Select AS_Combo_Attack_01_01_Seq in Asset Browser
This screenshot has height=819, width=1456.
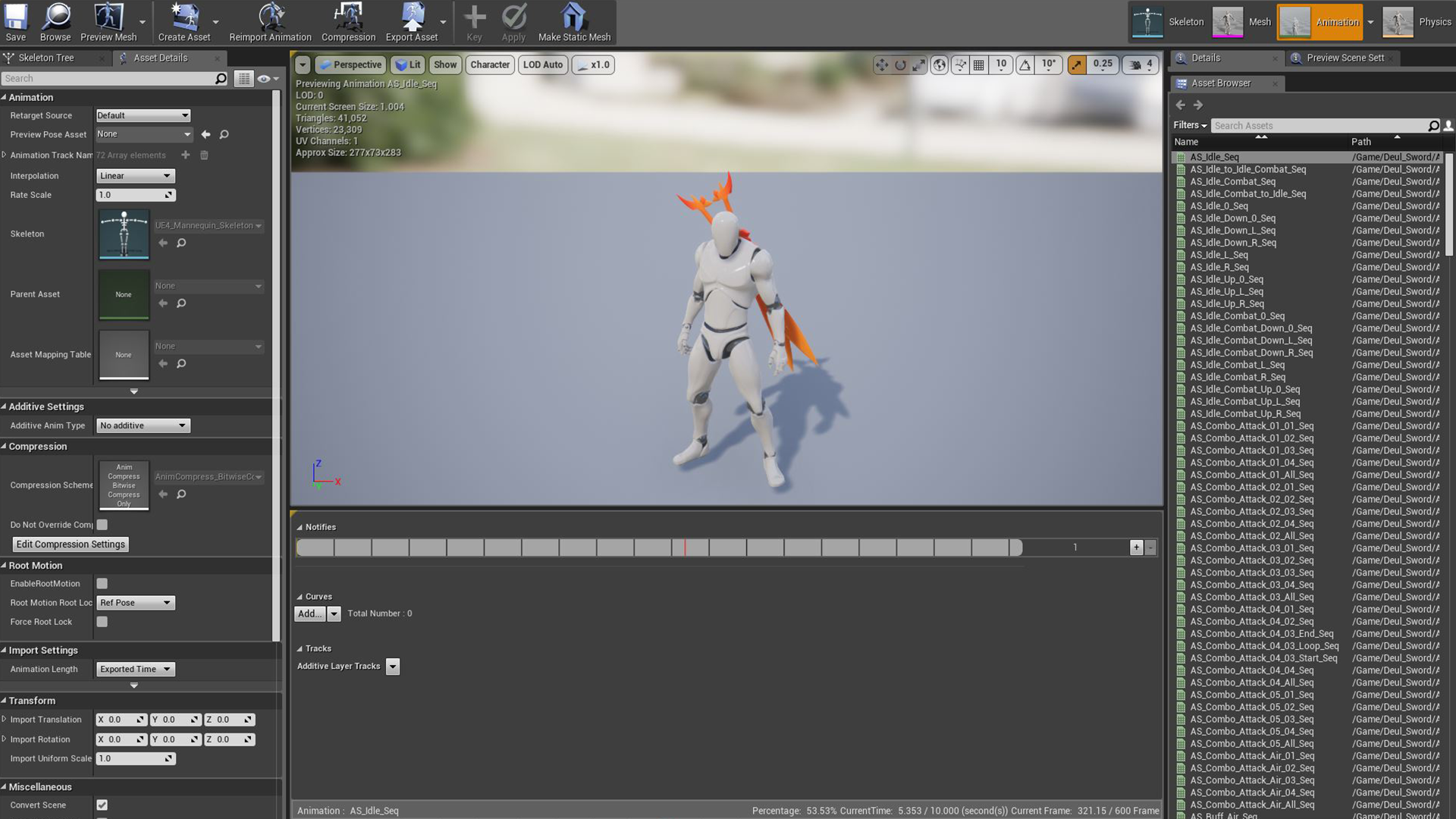pyautogui.click(x=1252, y=425)
